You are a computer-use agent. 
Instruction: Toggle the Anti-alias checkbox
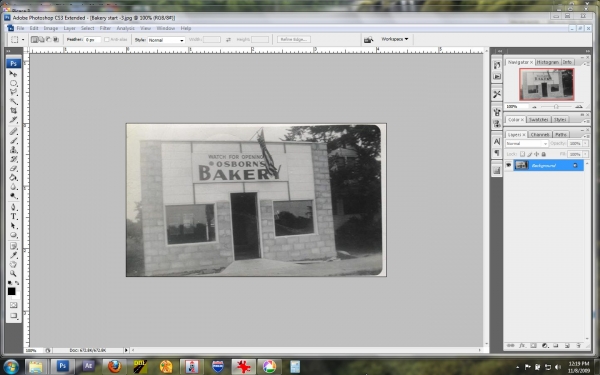point(107,39)
